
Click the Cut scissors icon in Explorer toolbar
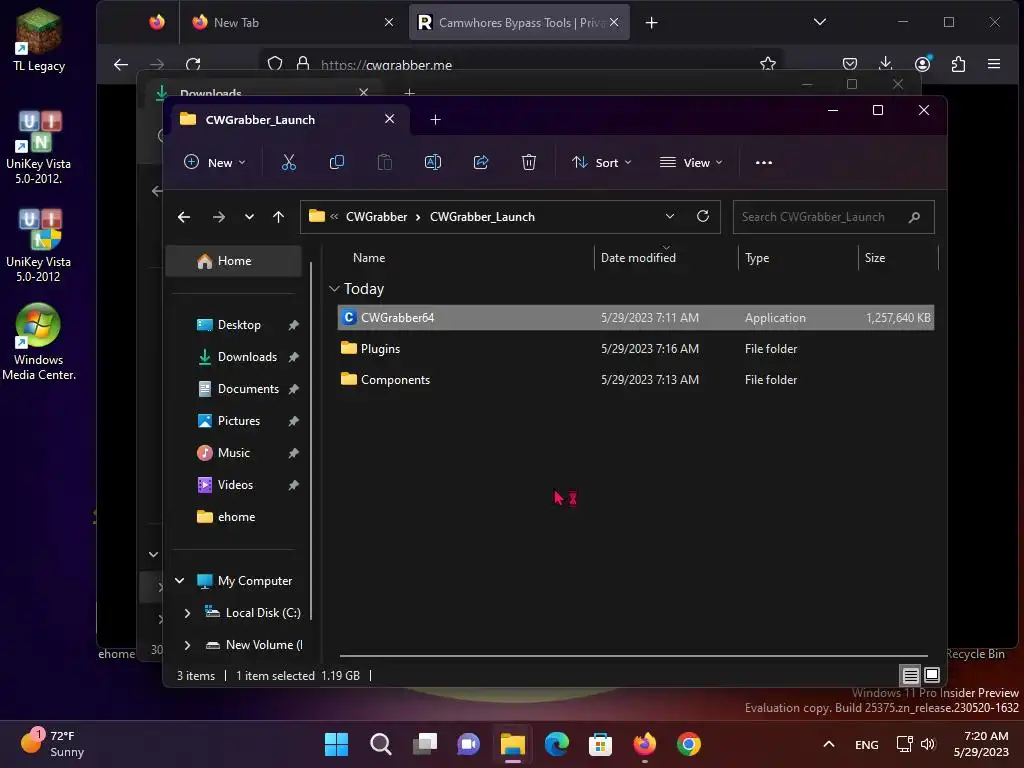289,163
